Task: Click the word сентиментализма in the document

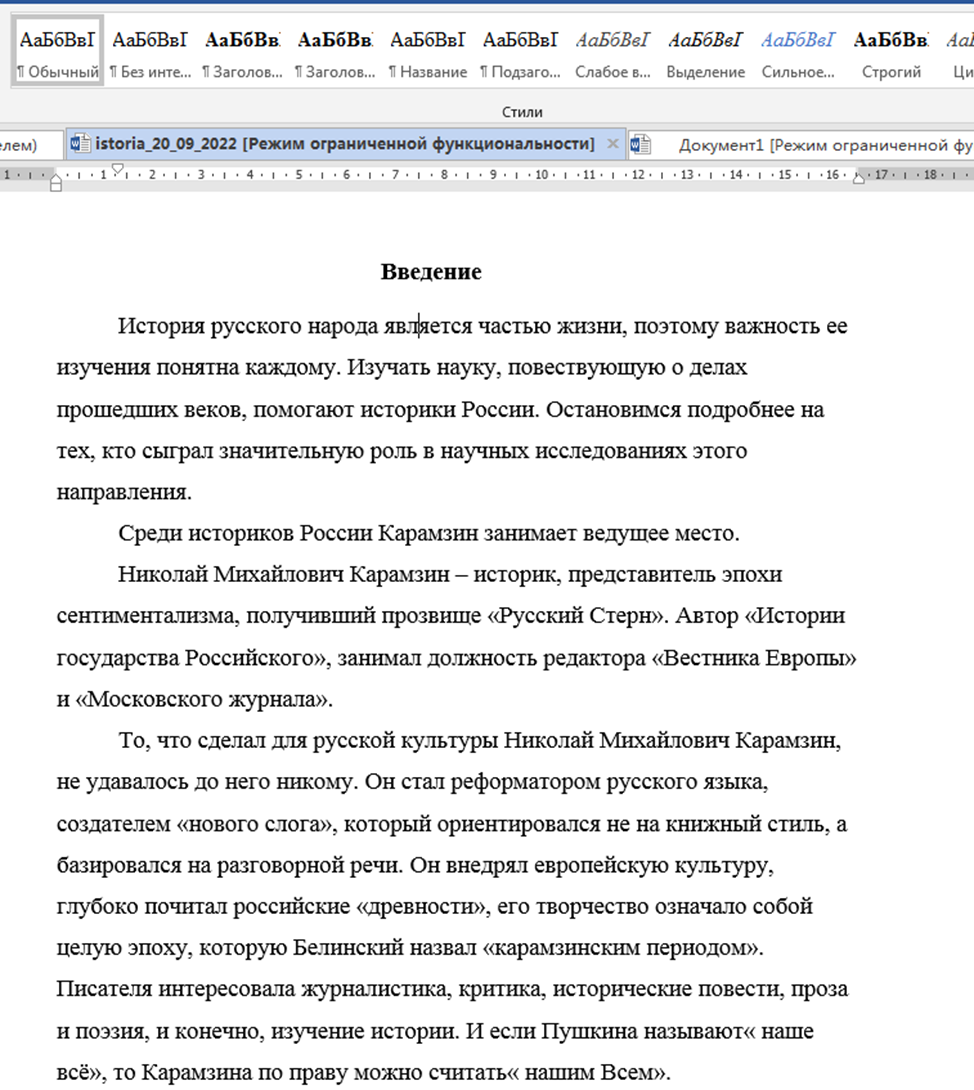Action: pyautogui.click(x=145, y=616)
